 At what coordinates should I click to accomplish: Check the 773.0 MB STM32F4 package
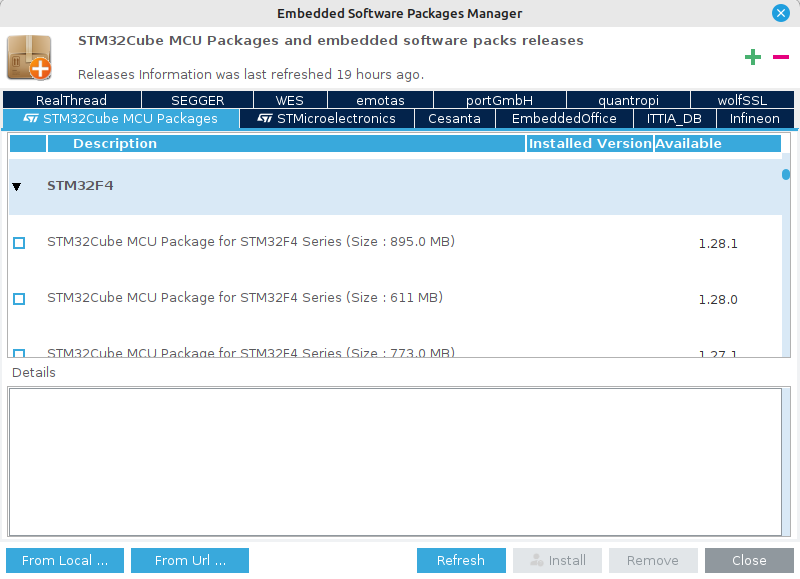tap(19, 353)
